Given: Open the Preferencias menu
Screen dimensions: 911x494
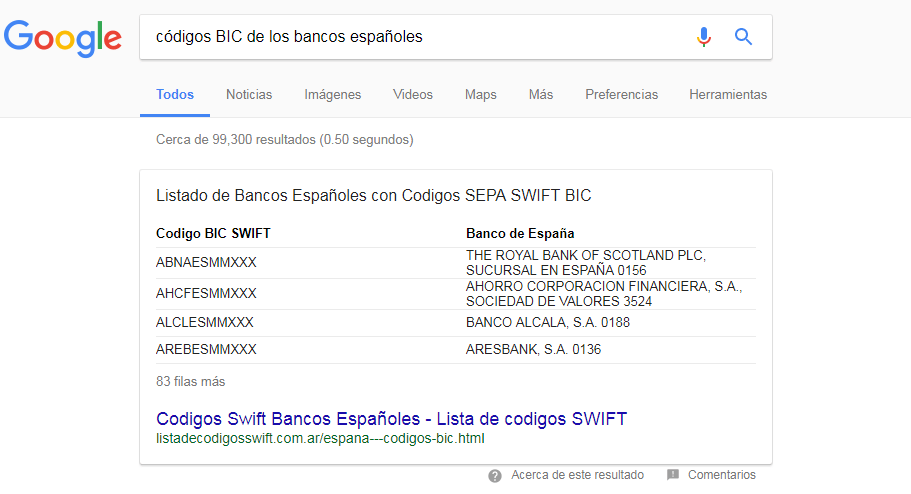Looking at the screenshot, I should tap(621, 94).
